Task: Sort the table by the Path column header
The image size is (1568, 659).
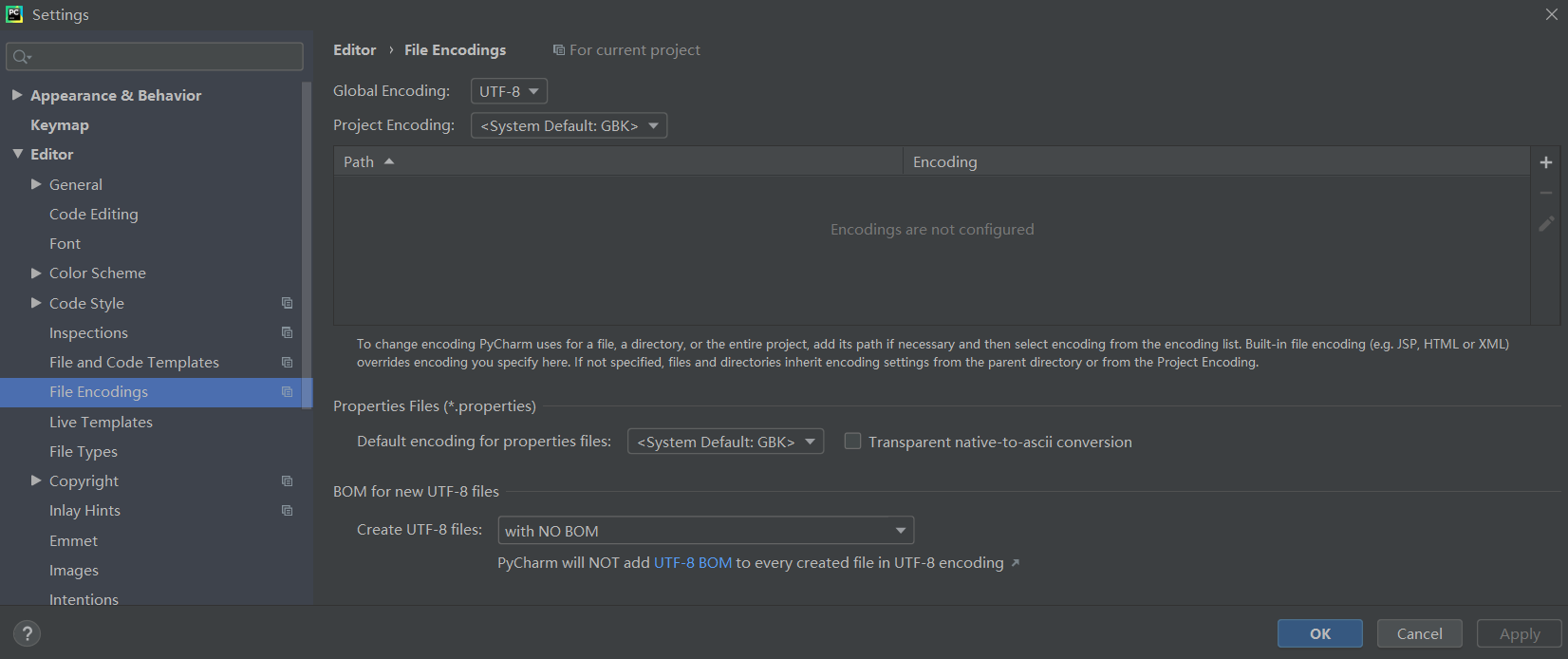Action: click(x=360, y=162)
